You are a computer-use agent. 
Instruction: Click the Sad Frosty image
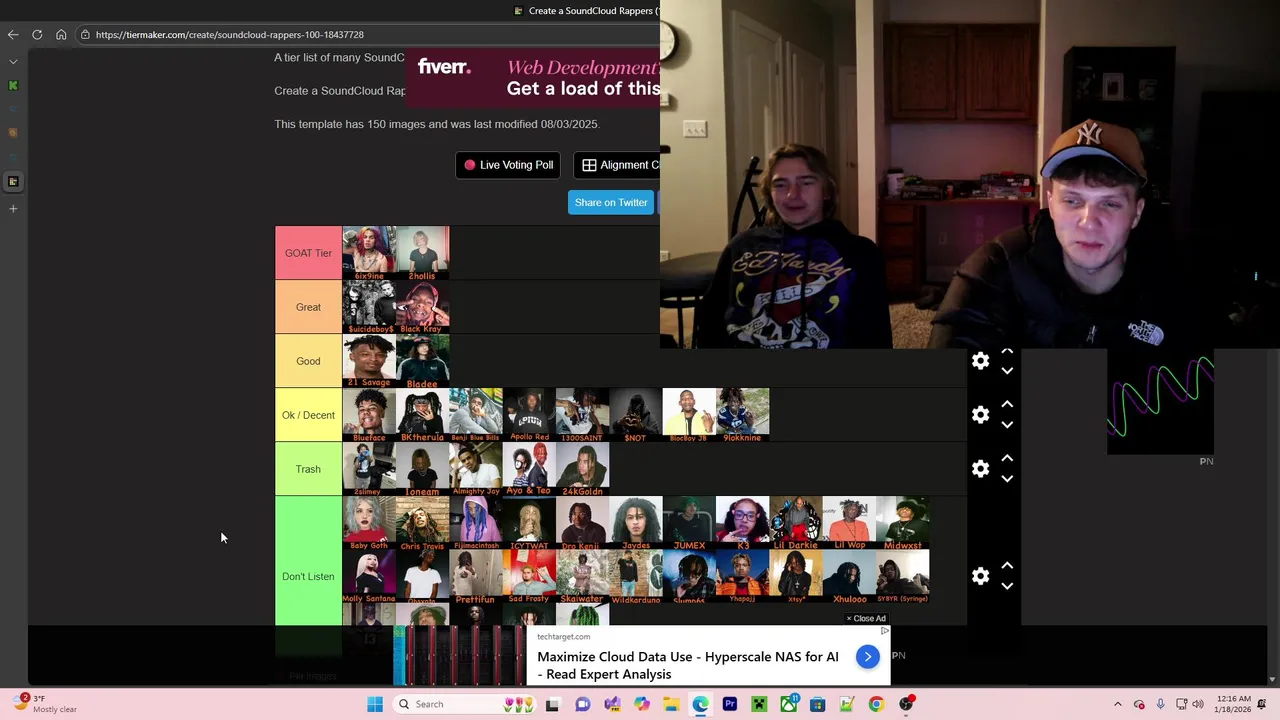[529, 577]
